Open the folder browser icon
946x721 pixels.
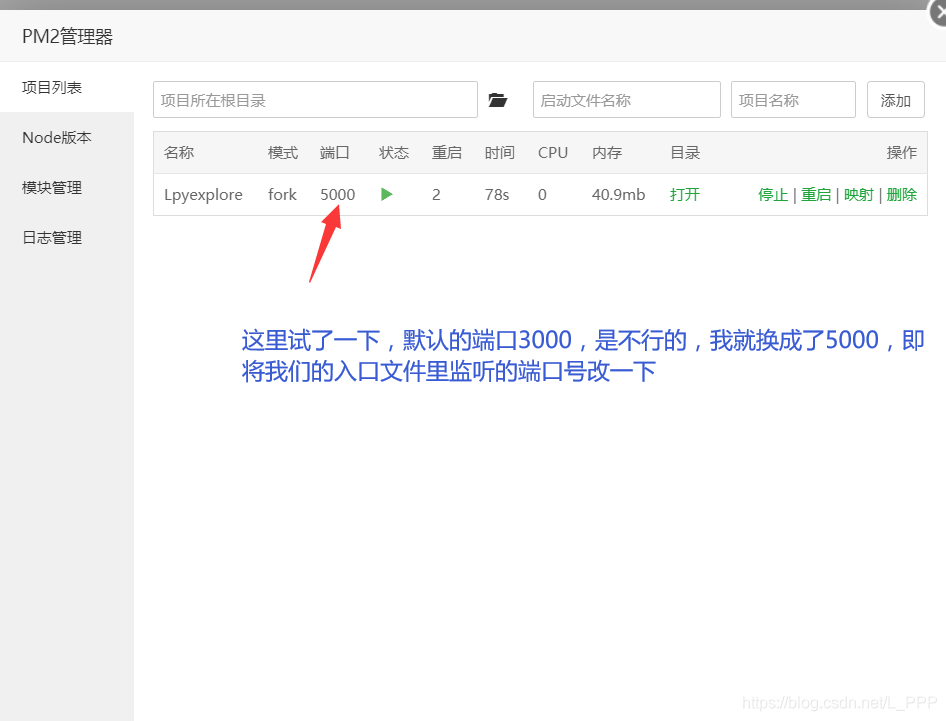pos(498,99)
